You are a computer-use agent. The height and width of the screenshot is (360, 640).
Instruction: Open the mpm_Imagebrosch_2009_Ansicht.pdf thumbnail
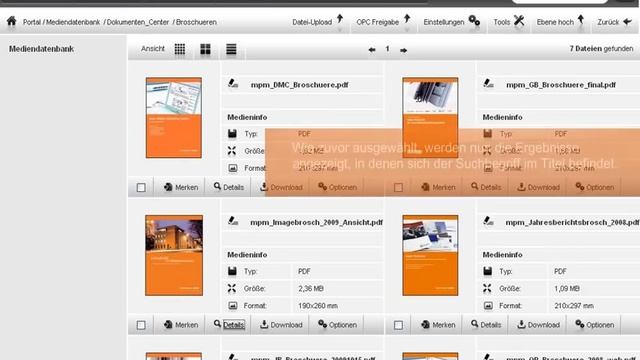click(x=174, y=255)
